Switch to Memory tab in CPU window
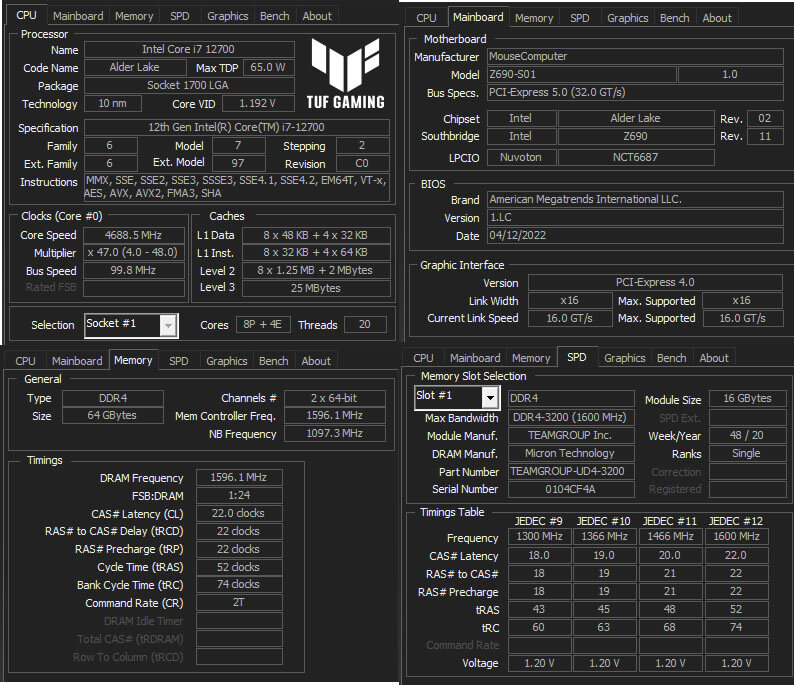794x685 pixels. [134, 16]
